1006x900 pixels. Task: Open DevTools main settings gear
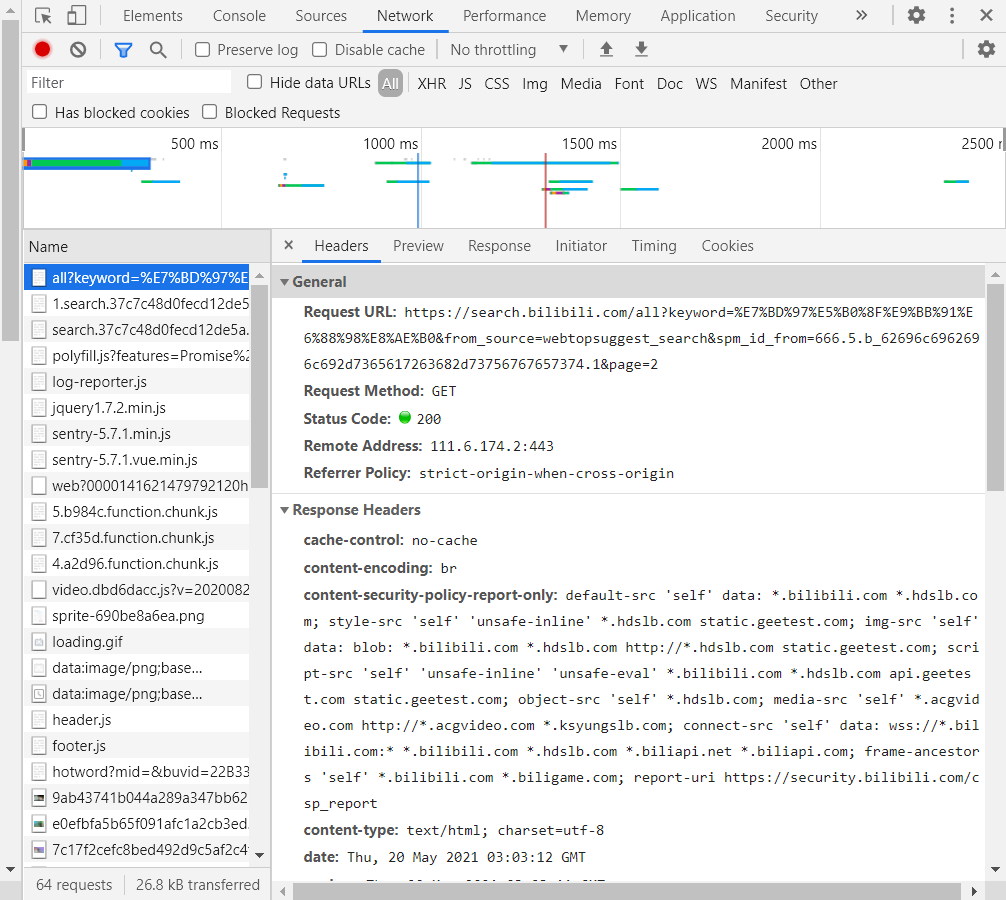[x=916, y=15]
